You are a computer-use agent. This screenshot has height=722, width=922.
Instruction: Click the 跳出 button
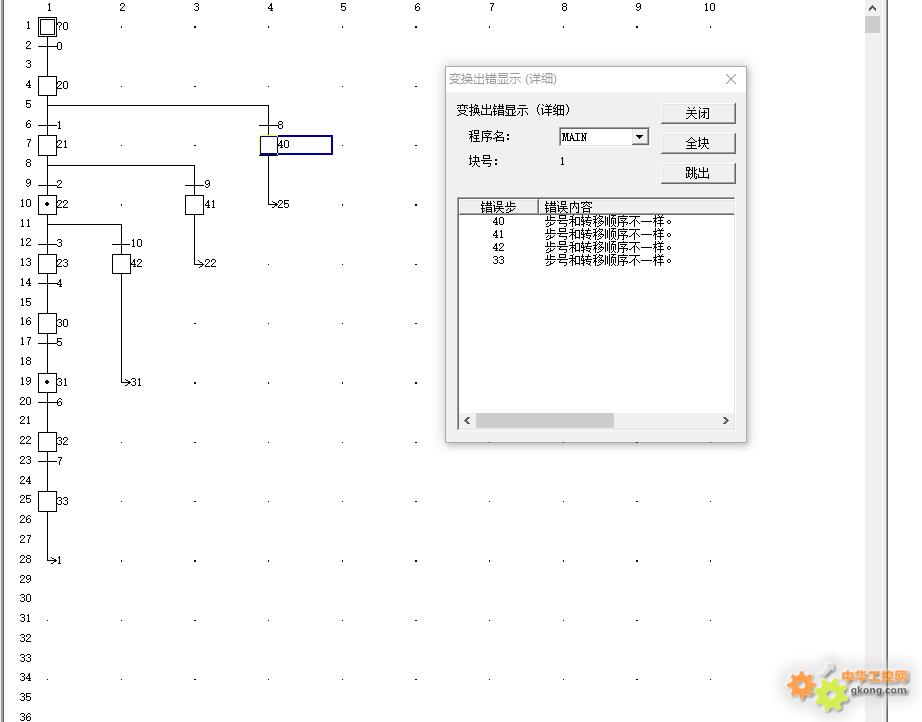(x=698, y=173)
